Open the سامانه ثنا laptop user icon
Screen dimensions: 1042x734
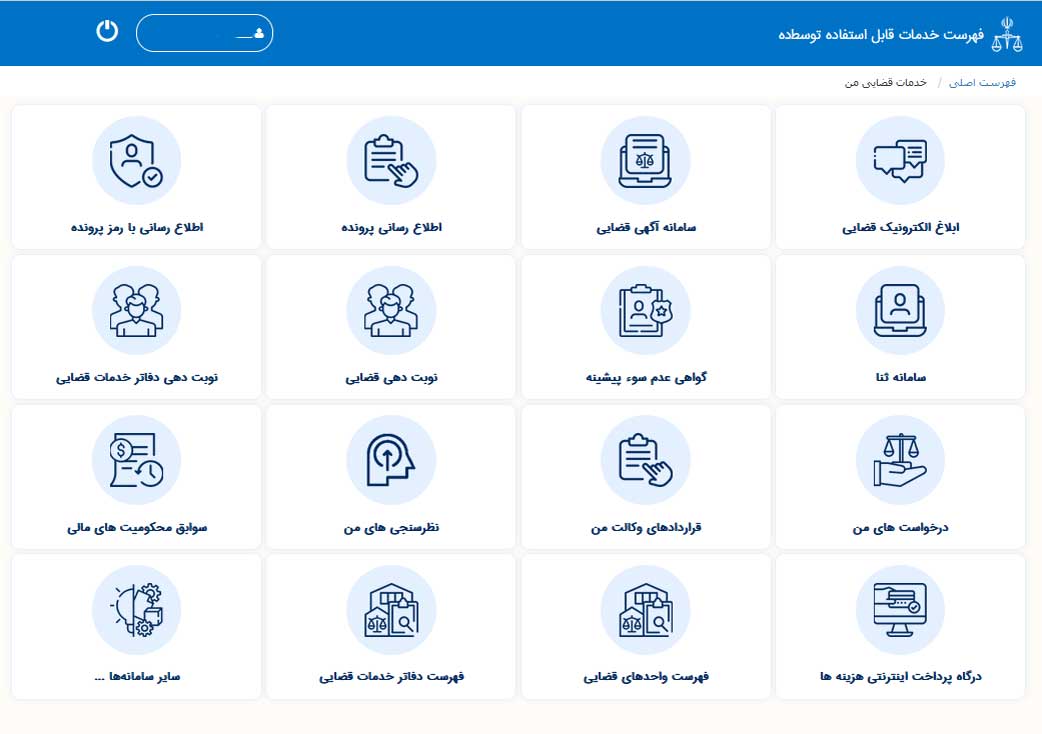click(x=900, y=310)
